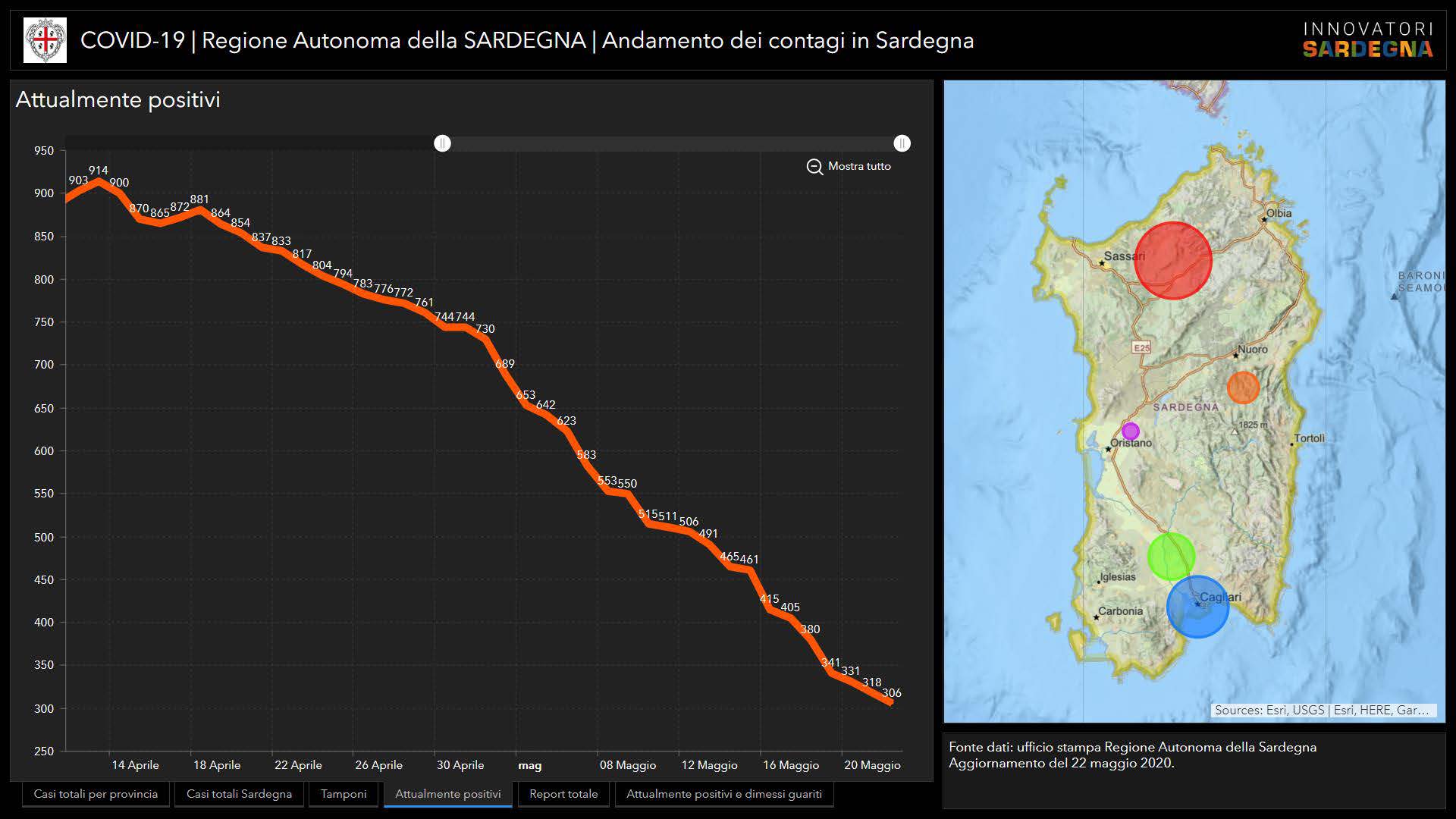1456x819 pixels.
Task: Click the 306 data point at chart end
Action: 891,703
